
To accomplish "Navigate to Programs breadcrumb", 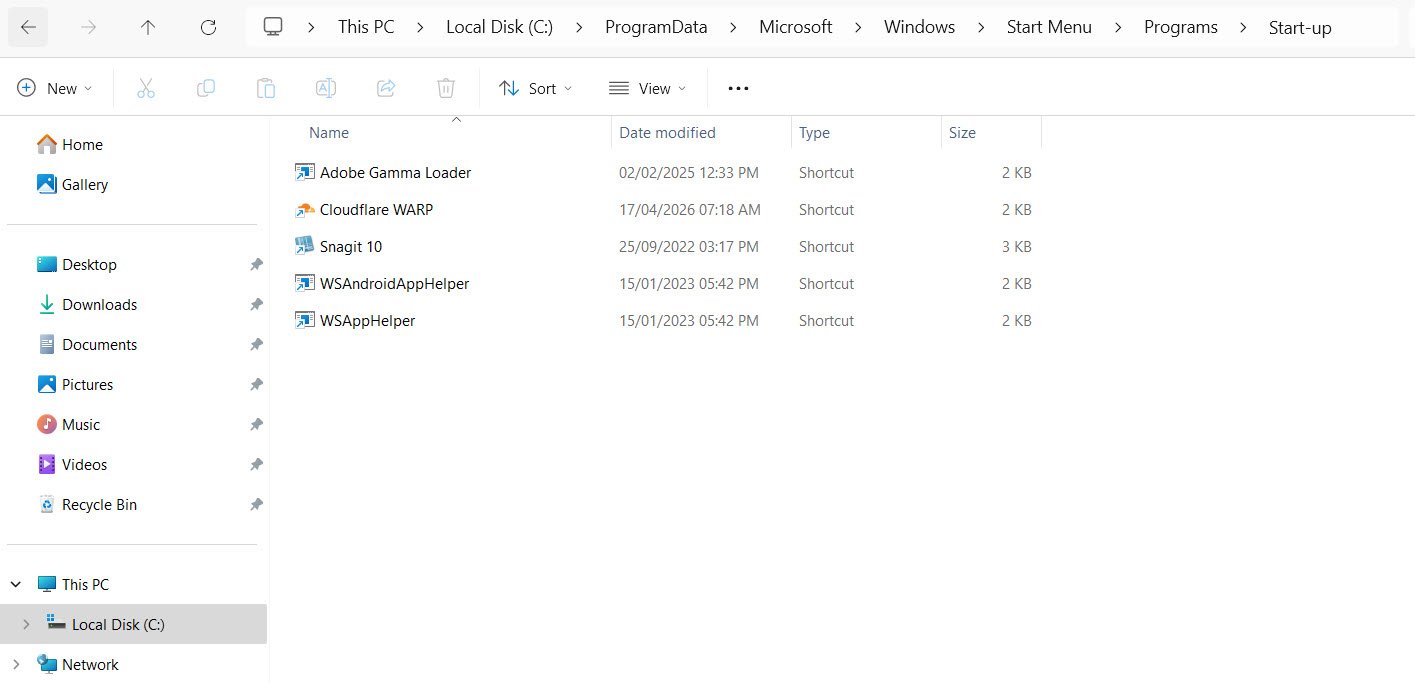I will pyautogui.click(x=1181, y=28).
